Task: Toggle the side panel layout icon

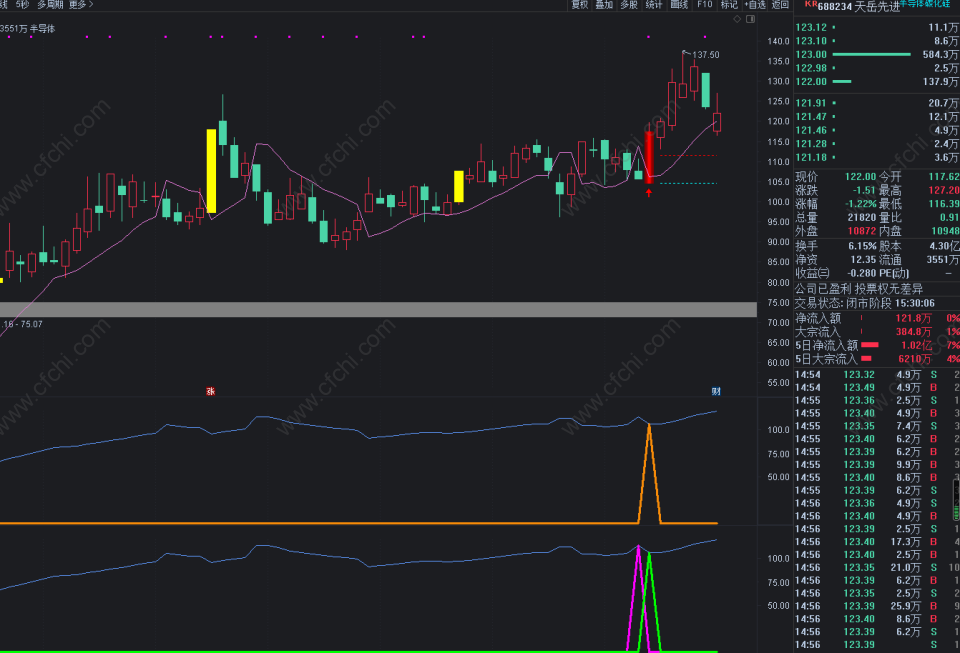Action: tap(751, 19)
